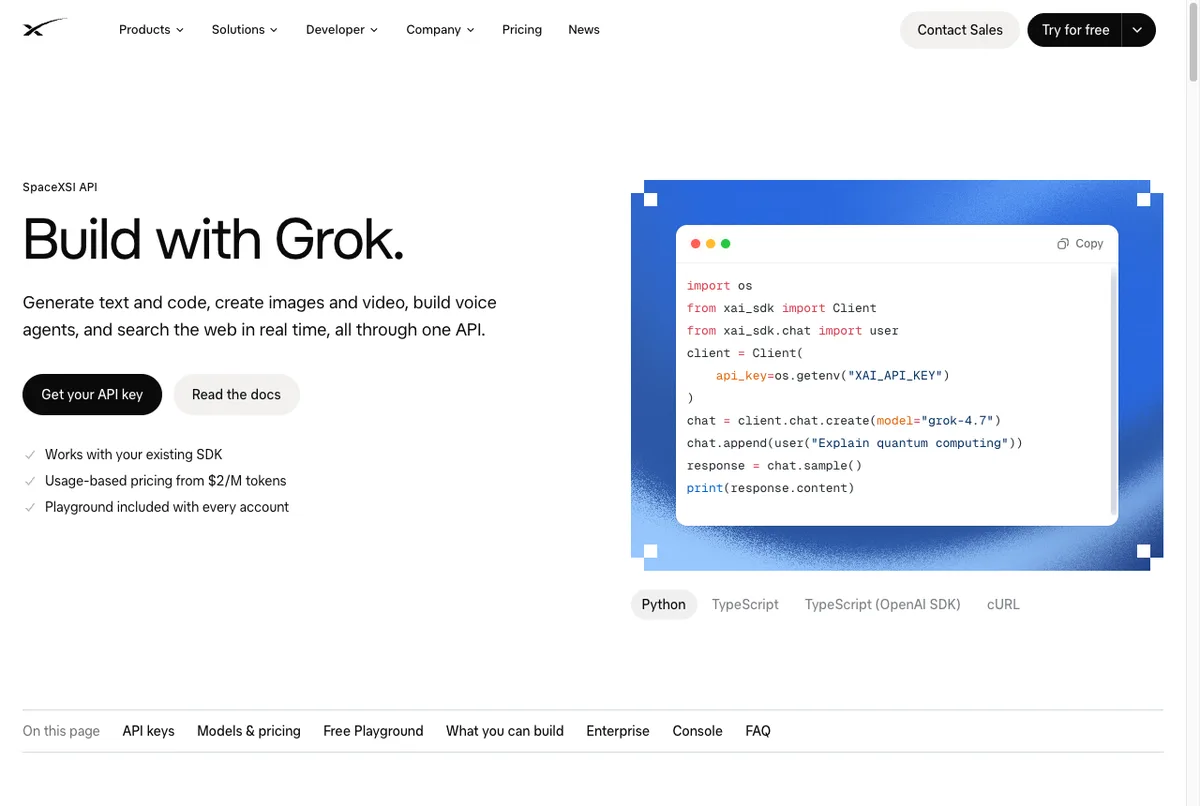This screenshot has height=806, width=1200.
Task: Click the page's vertical scrollbar
Action: (1193, 43)
